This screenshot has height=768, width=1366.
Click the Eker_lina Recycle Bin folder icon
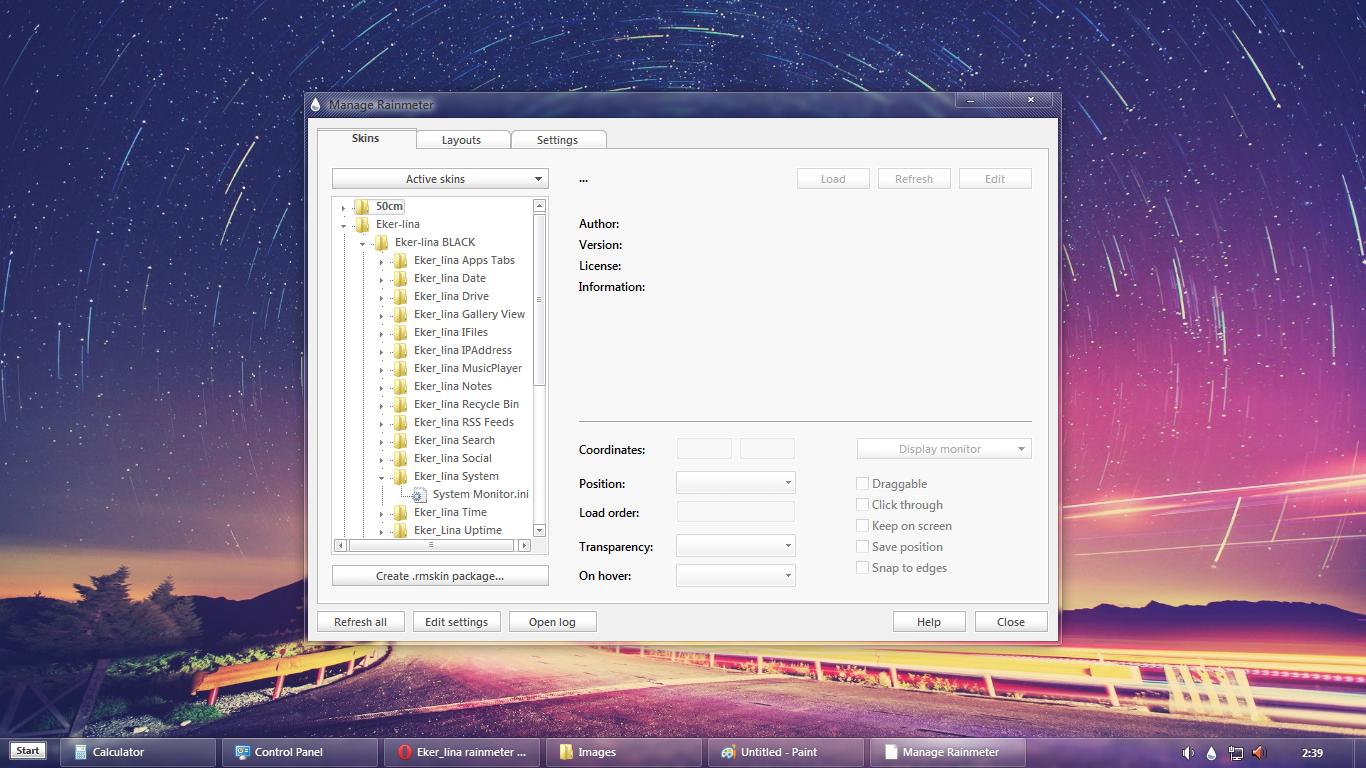pos(400,404)
